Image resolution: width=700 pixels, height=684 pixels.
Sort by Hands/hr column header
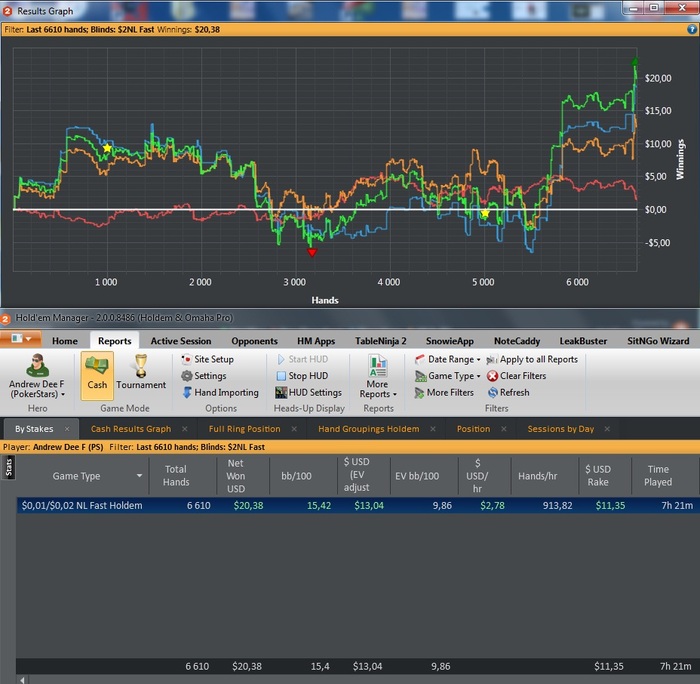tap(538, 475)
